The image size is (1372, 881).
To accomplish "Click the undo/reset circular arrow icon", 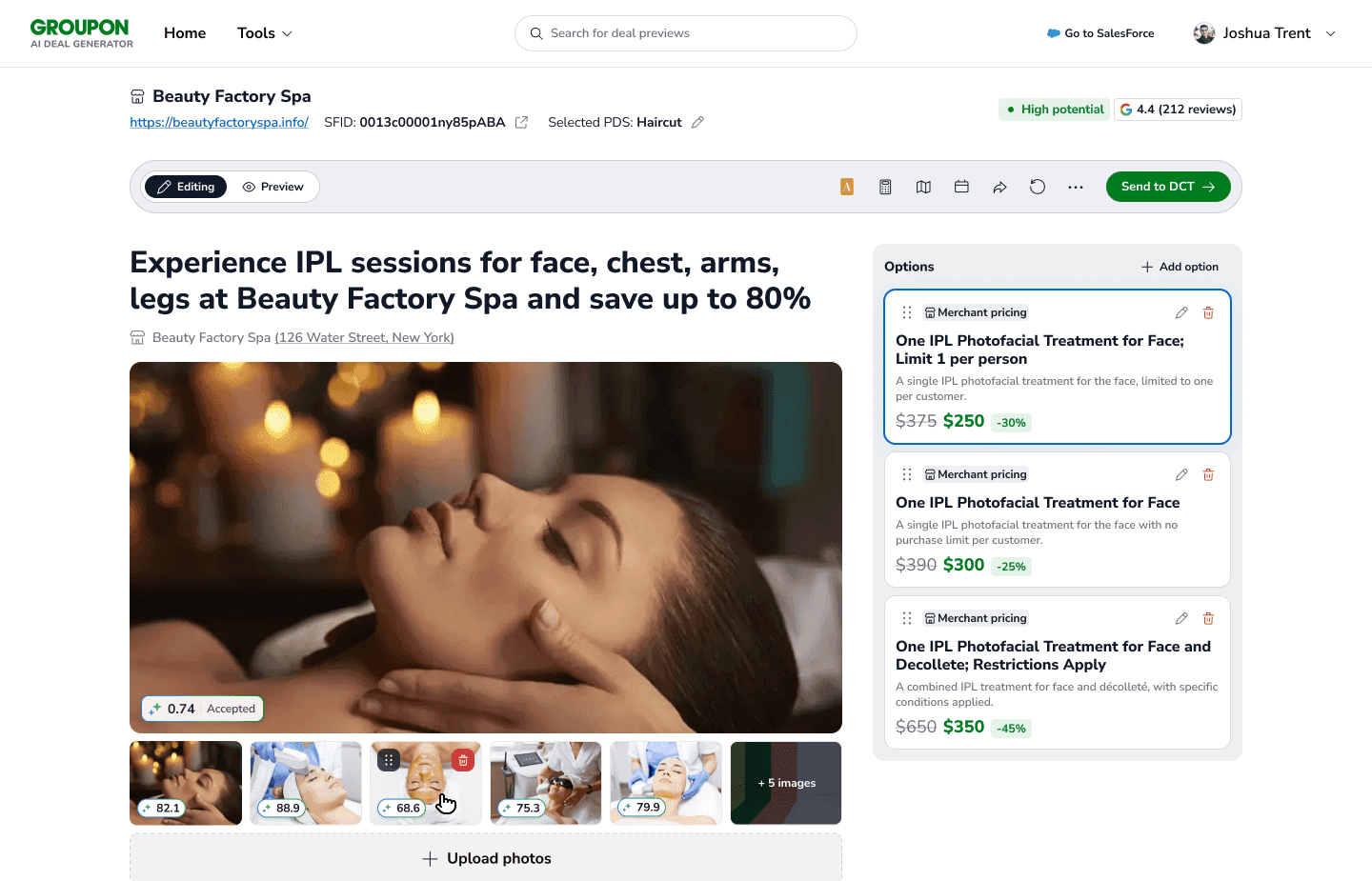I will point(1038,187).
